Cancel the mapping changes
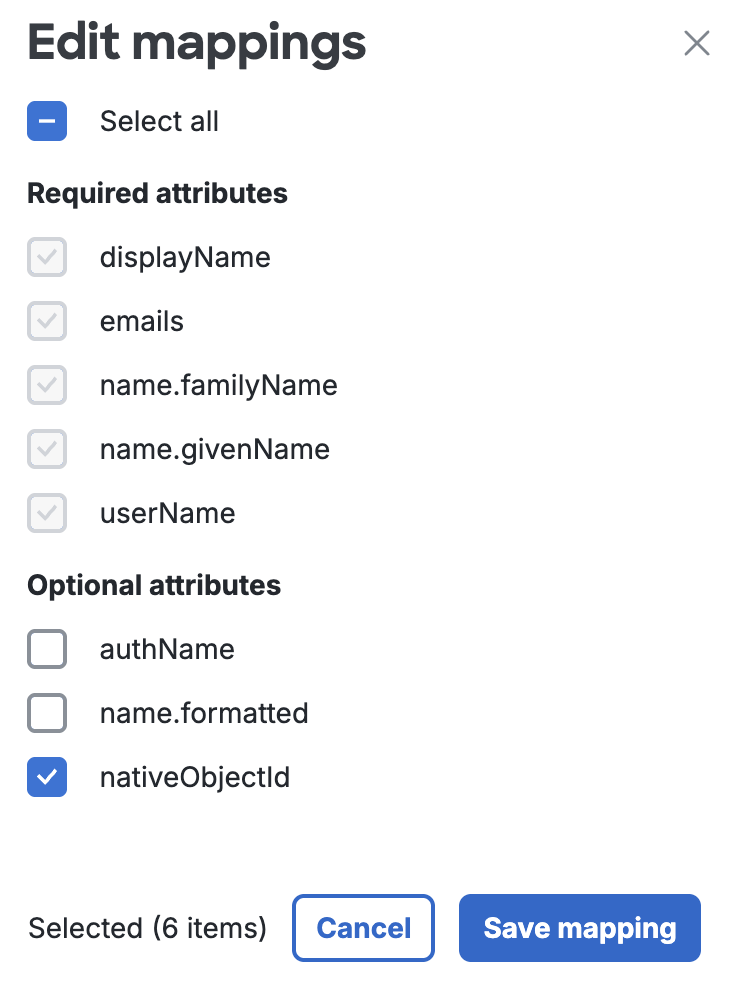 coord(363,928)
